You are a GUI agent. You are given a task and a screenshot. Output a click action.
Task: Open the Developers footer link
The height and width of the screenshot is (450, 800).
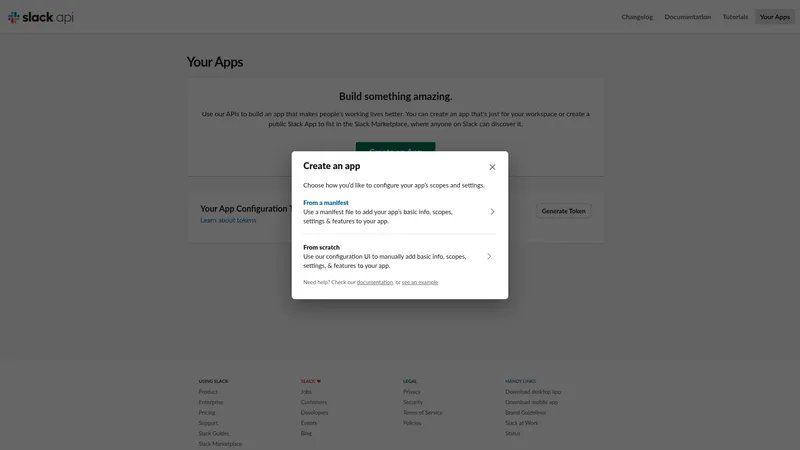pyautogui.click(x=314, y=412)
